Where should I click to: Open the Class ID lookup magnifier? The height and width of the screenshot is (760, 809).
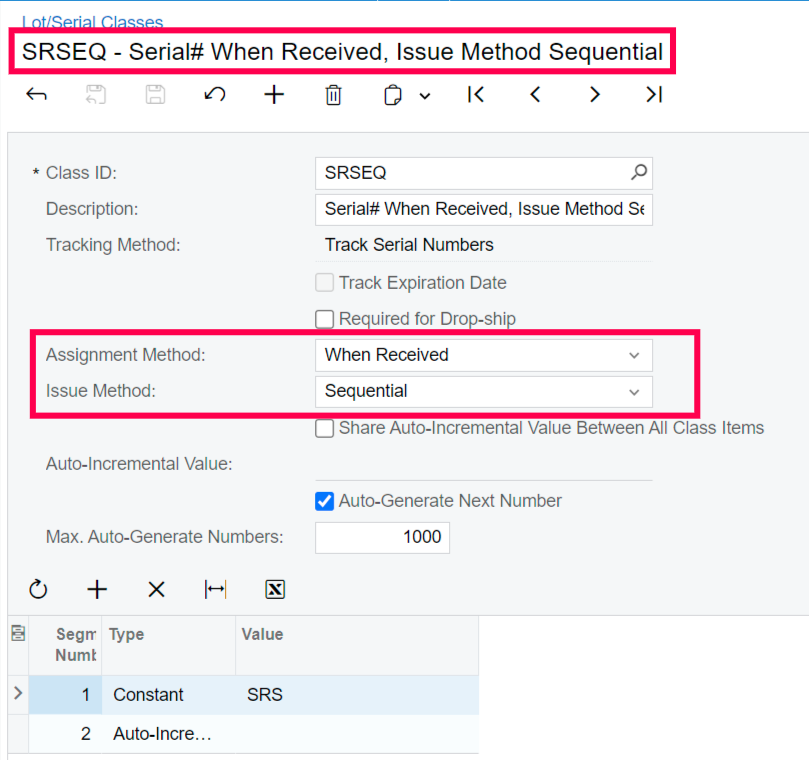tap(639, 172)
